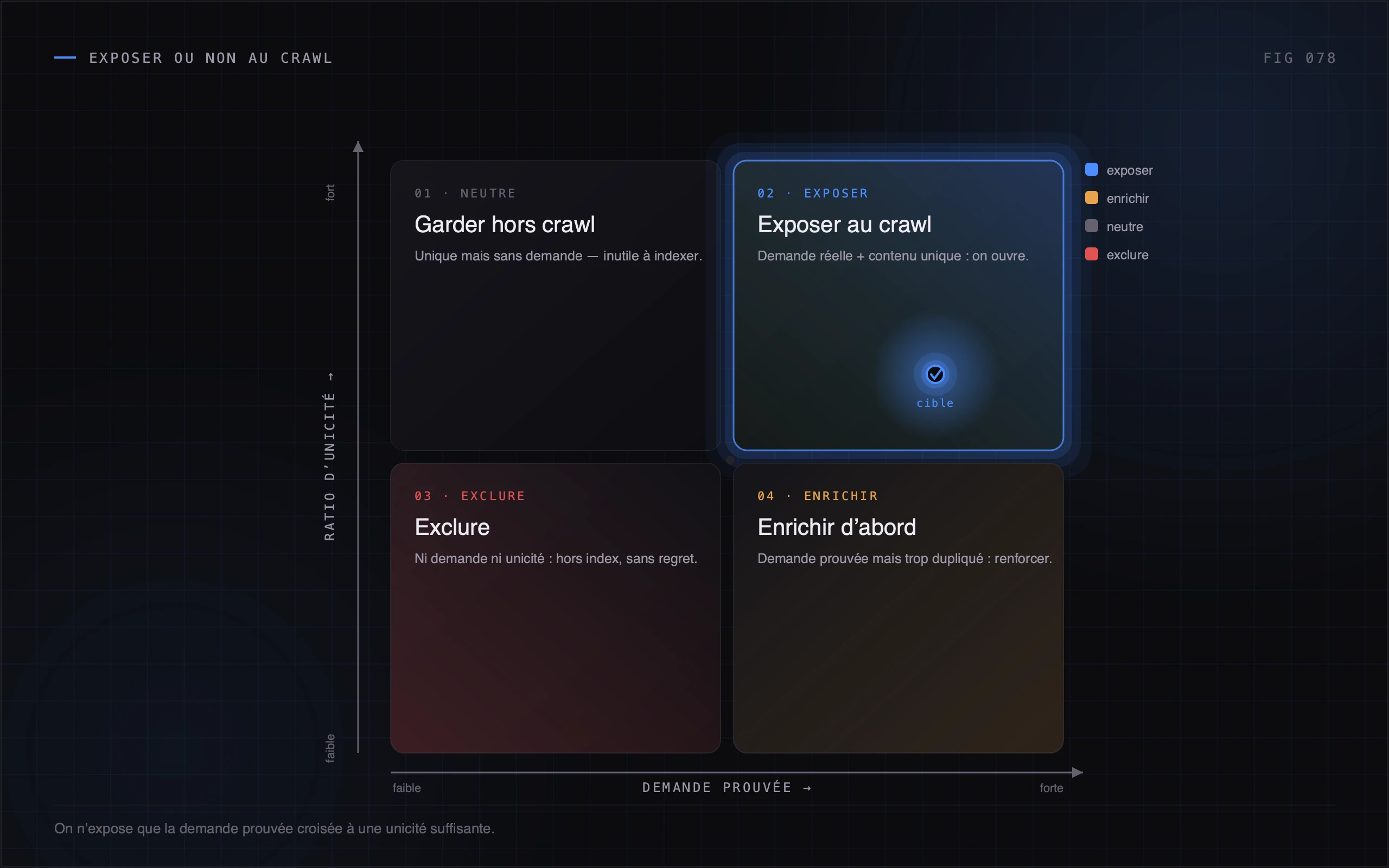Click the 02 · EXPOSER label
The height and width of the screenshot is (868, 1389).
coord(813,194)
